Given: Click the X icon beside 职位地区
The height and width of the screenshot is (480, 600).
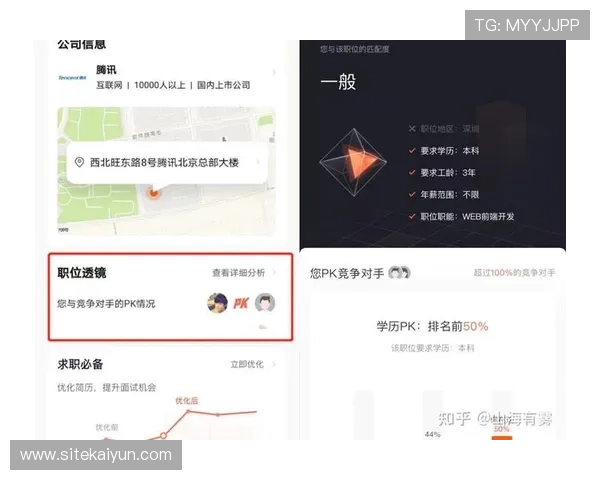Looking at the screenshot, I should point(412,129).
